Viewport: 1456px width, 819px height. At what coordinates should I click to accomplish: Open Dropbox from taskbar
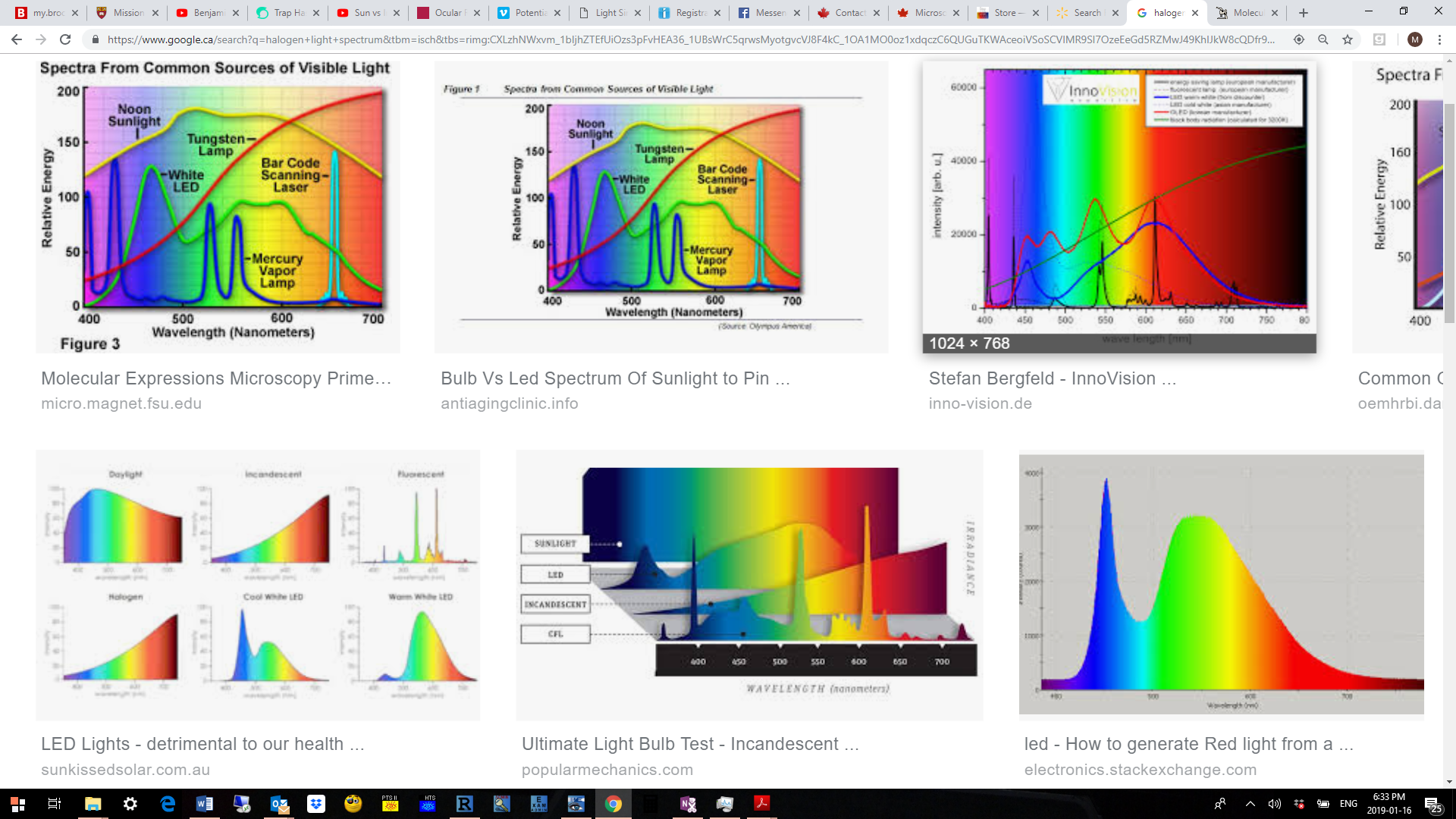[x=316, y=804]
